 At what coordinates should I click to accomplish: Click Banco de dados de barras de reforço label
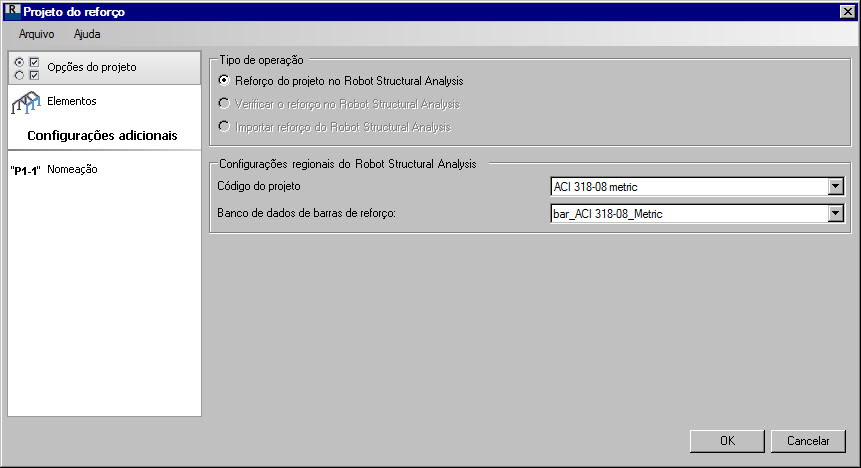pyautogui.click(x=306, y=213)
